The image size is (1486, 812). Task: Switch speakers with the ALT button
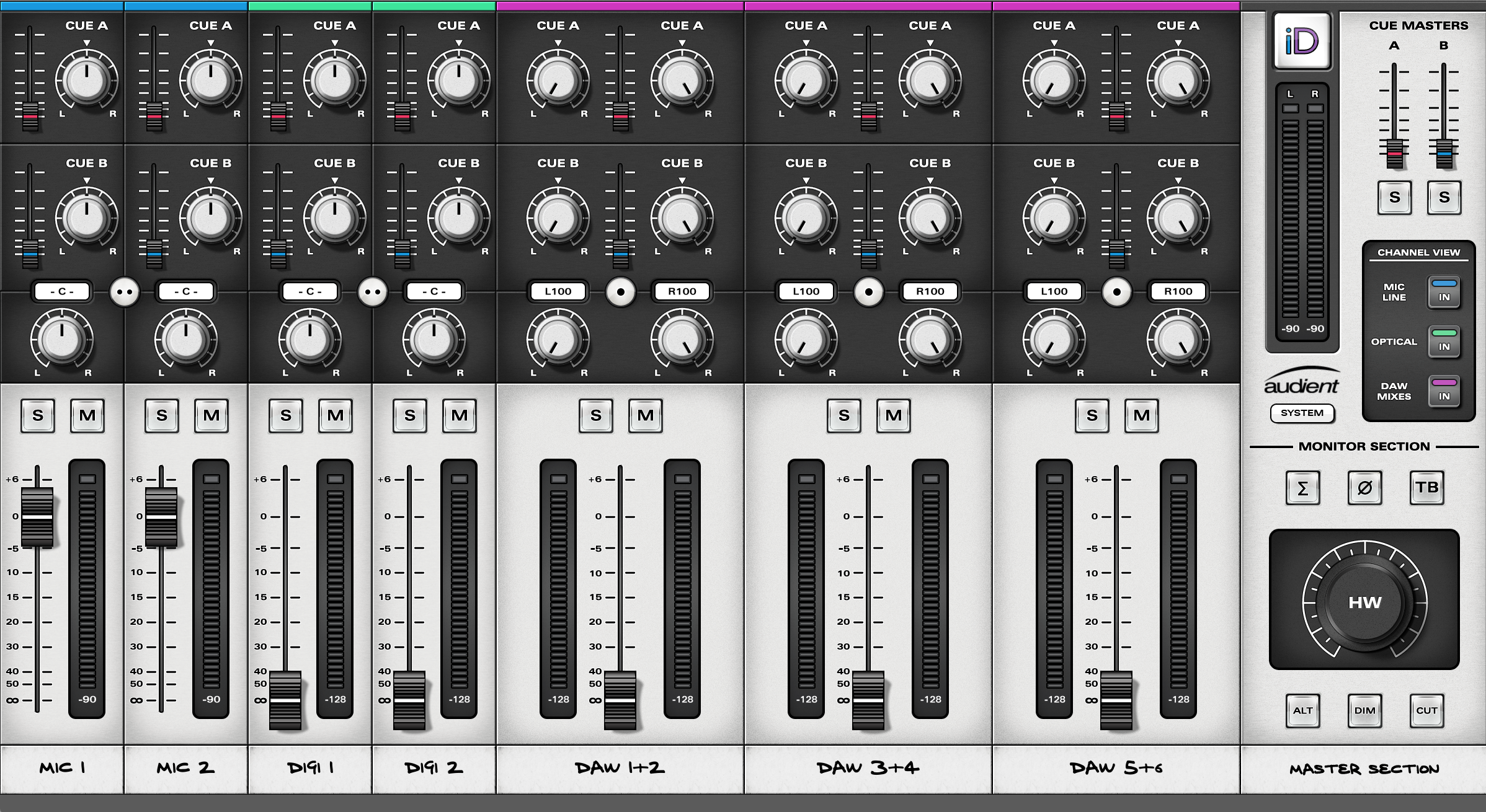click(x=1302, y=711)
